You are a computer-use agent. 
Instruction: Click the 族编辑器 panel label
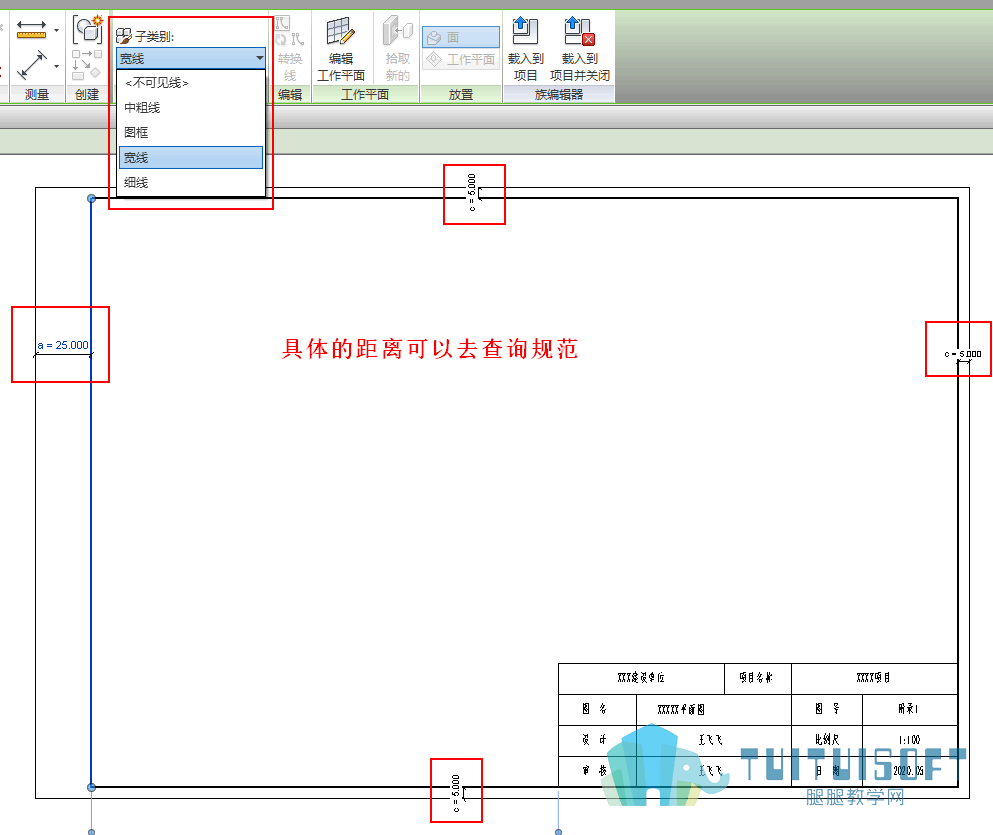pyautogui.click(x=559, y=94)
